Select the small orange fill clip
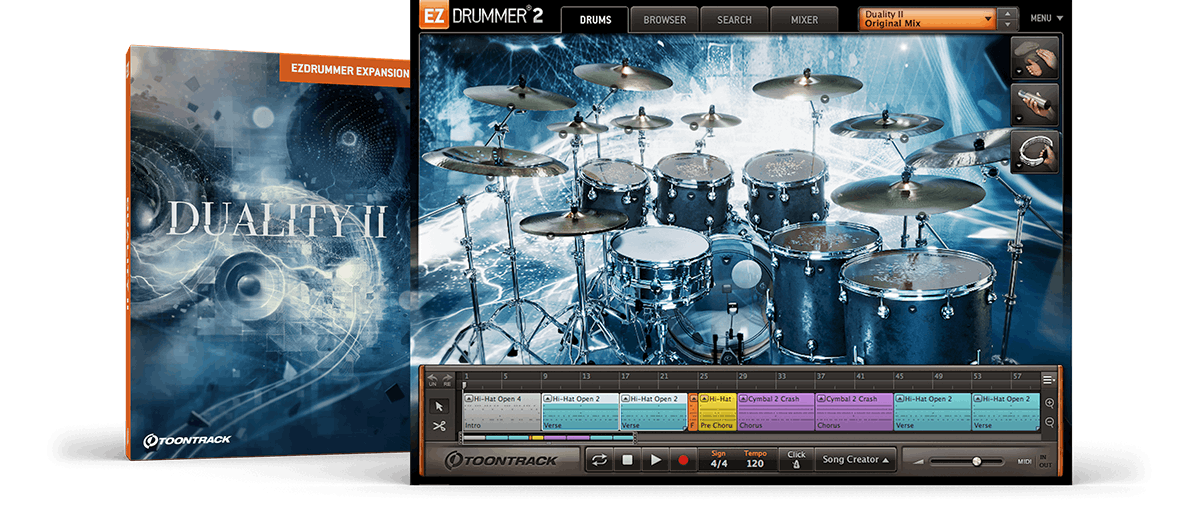Image resolution: width=1200 pixels, height=517 pixels. 693,411
